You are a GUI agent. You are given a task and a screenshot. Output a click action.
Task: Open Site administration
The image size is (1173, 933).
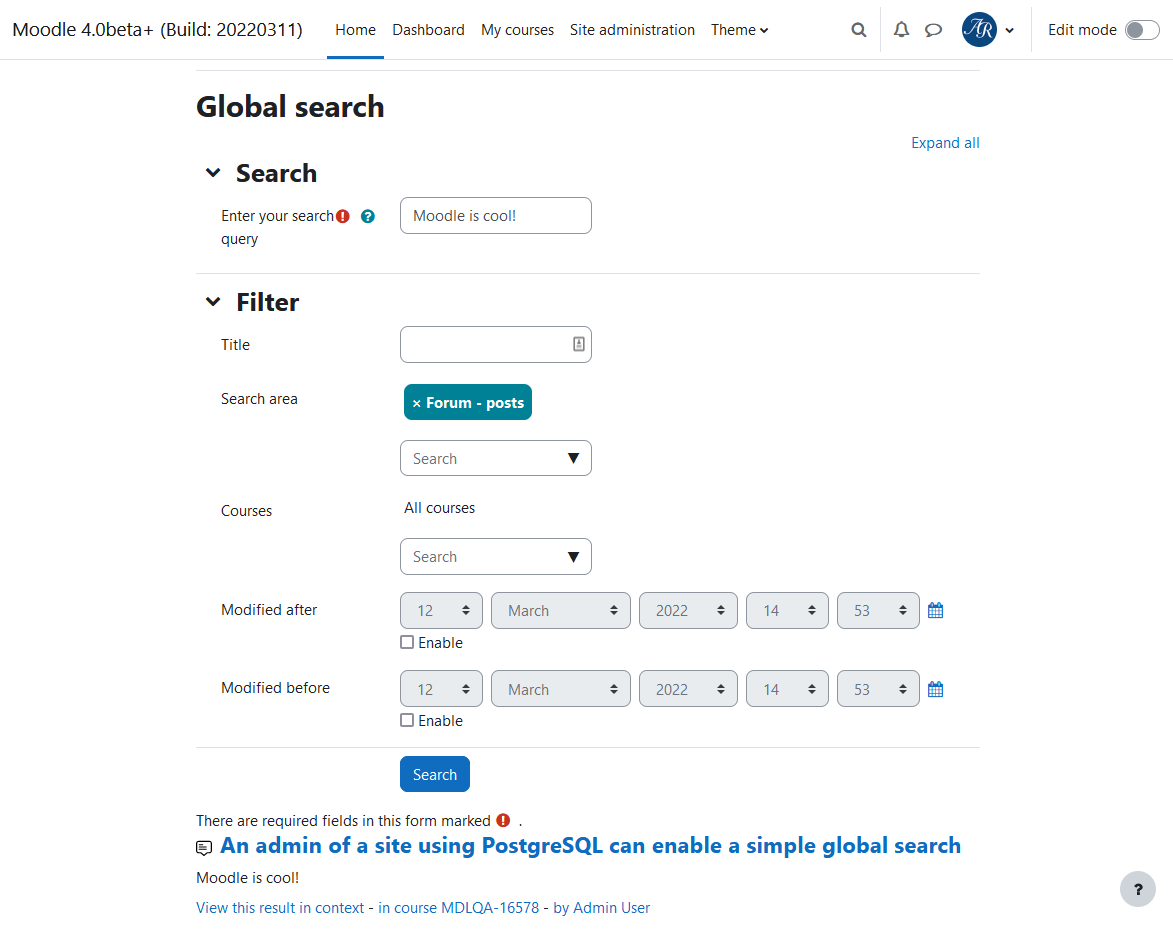point(632,30)
